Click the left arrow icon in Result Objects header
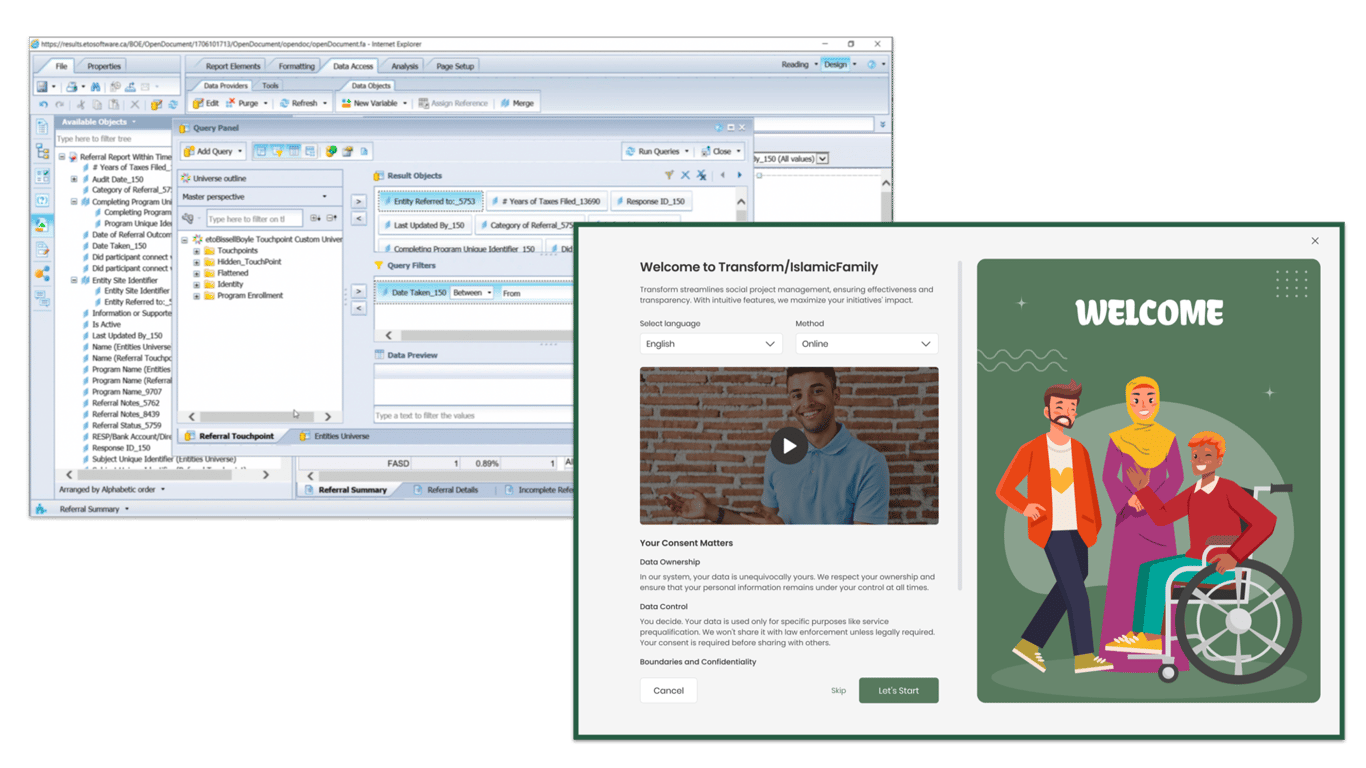This screenshot has height=768, width=1366. (x=723, y=175)
